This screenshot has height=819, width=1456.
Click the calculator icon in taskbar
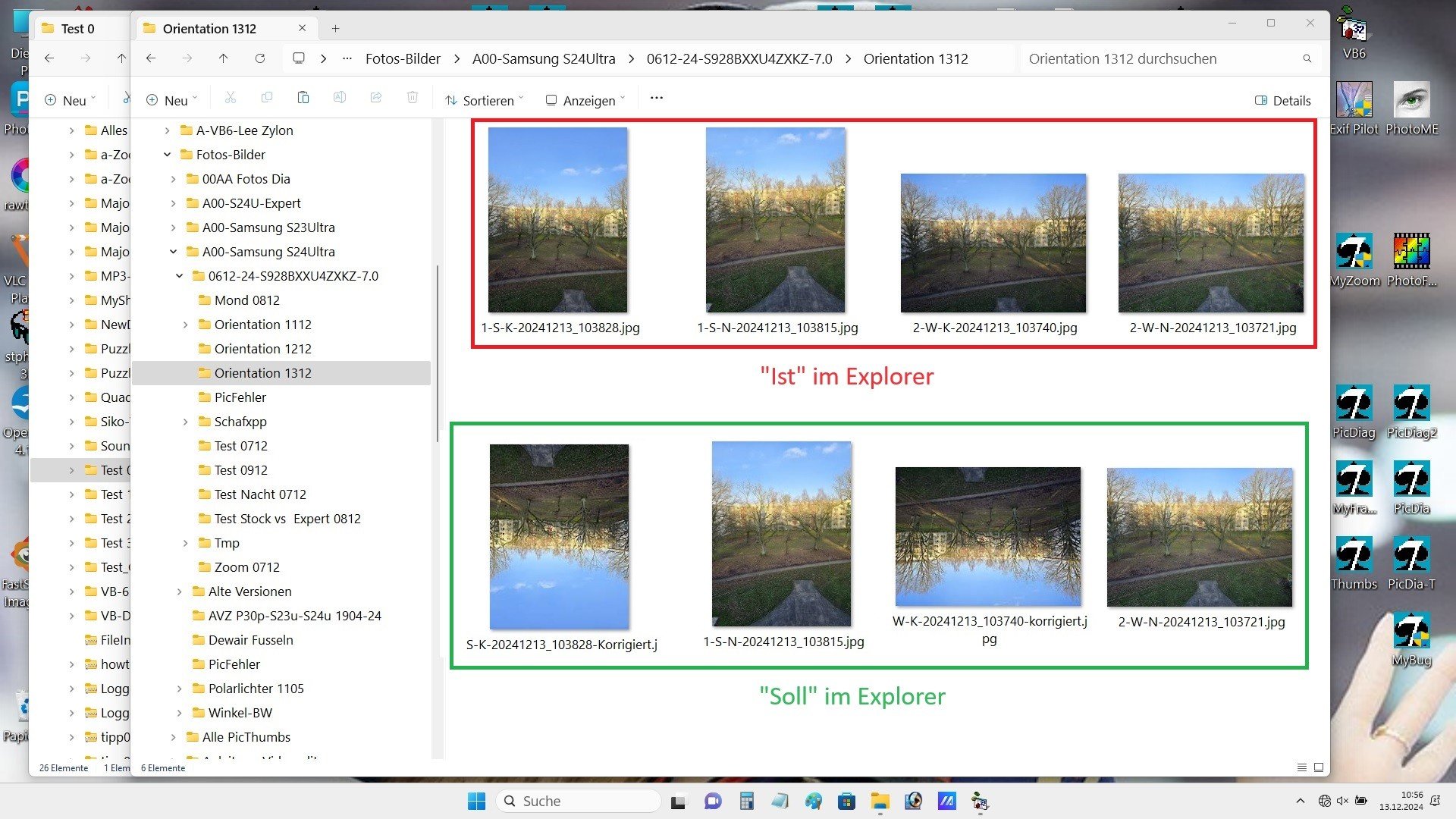747,801
